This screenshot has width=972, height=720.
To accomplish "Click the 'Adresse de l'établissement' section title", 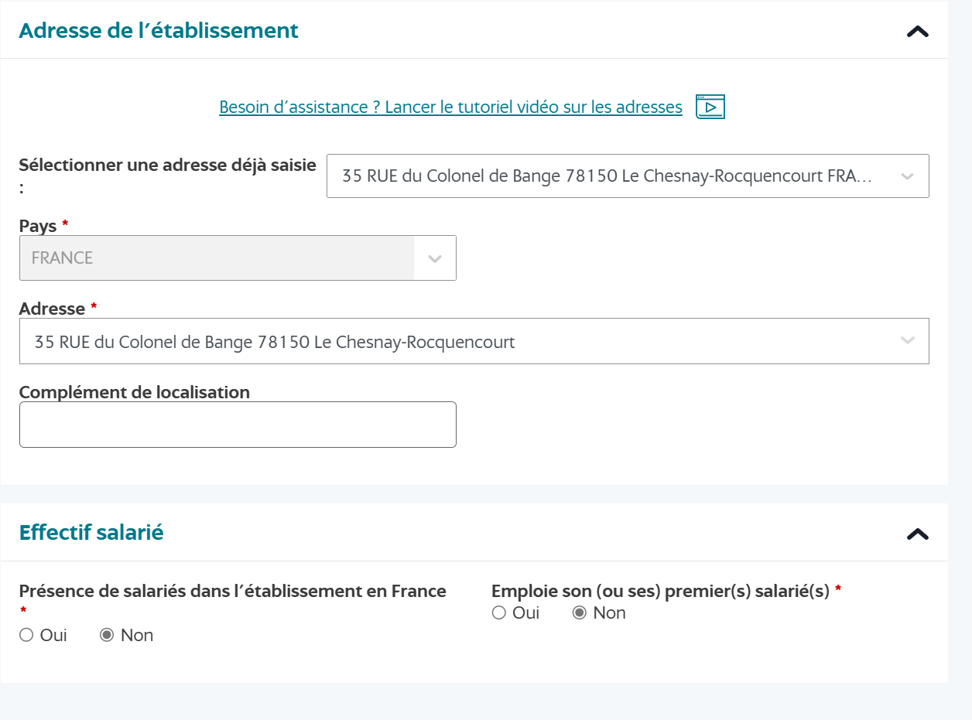I will tap(158, 31).
